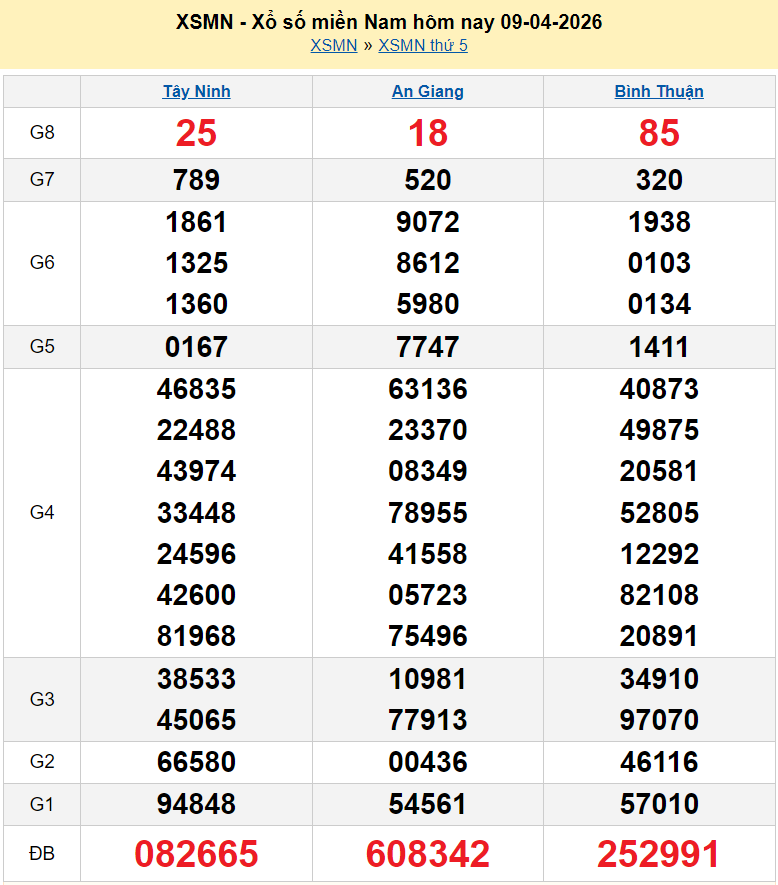This screenshot has height=885, width=778.
Task: Click An Giang G2 number 00436
Action: [x=427, y=762]
